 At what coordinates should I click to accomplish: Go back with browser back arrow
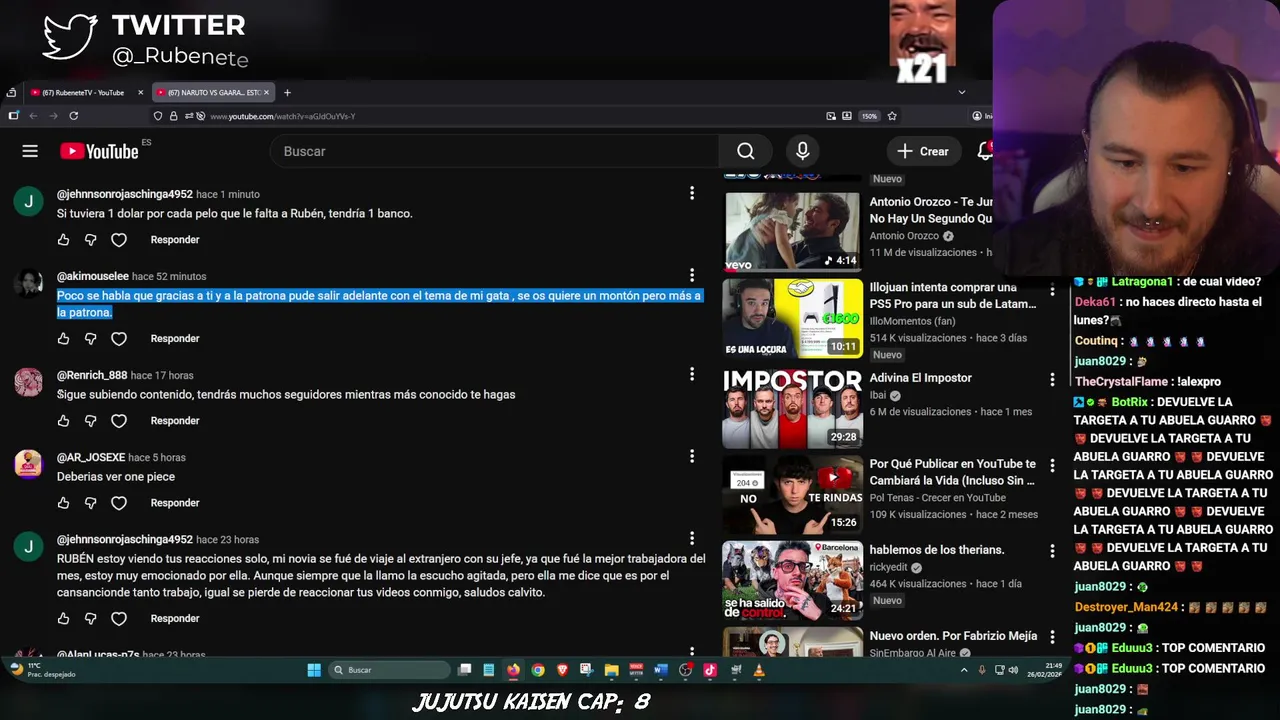pyautogui.click(x=32, y=116)
